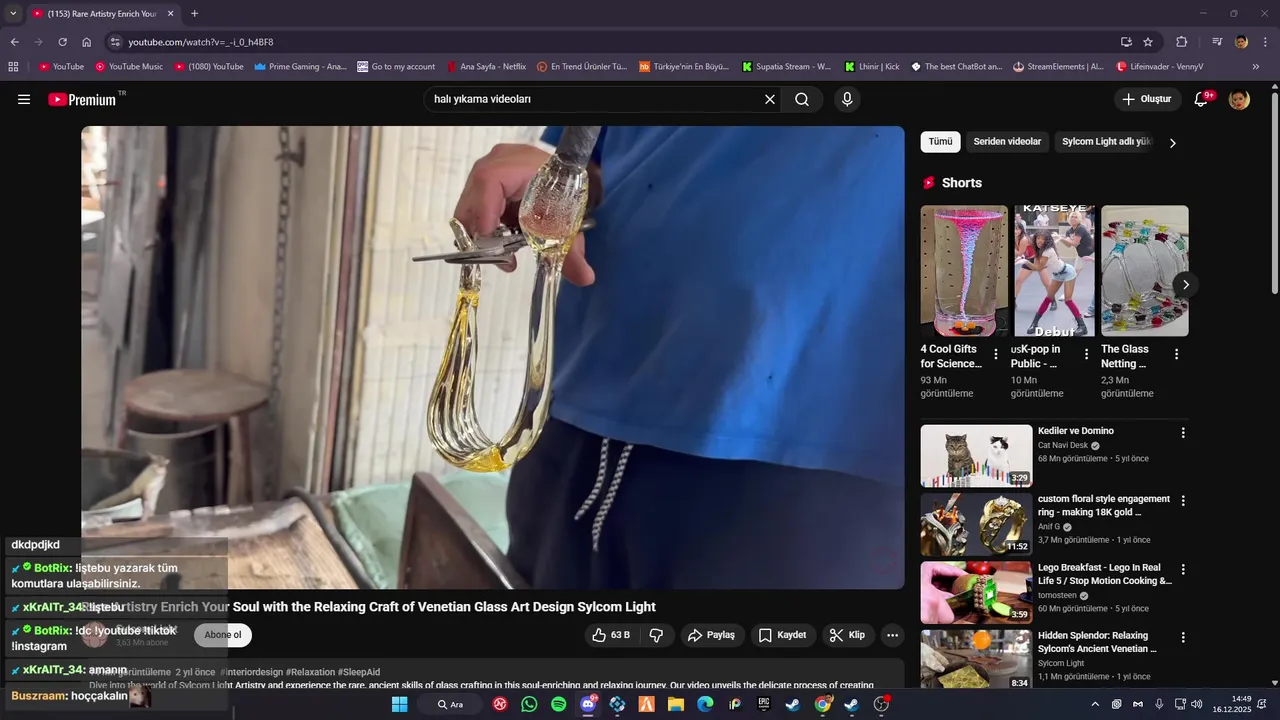The width and height of the screenshot is (1280, 720).
Task: Open The Glass Netting short thumbnail
Action: click(1145, 271)
